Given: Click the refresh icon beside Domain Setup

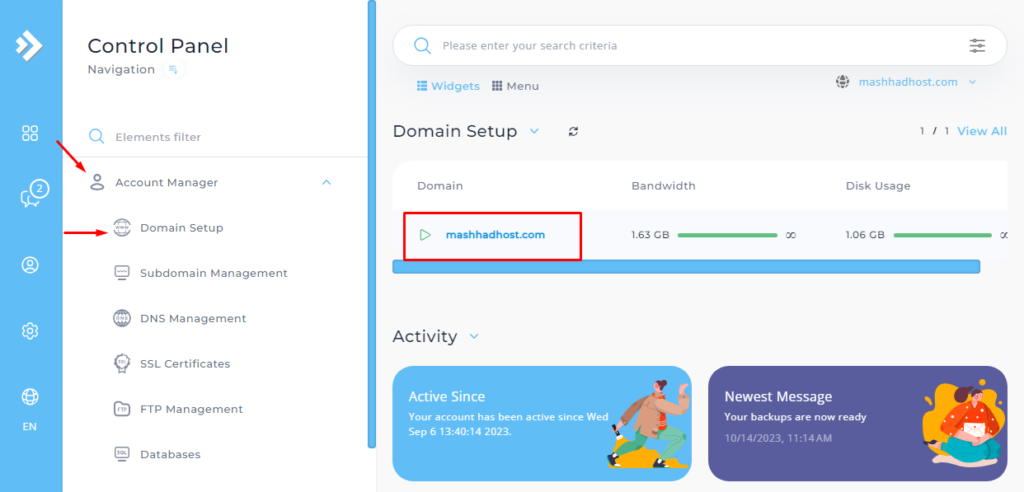Looking at the screenshot, I should (x=573, y=132).
